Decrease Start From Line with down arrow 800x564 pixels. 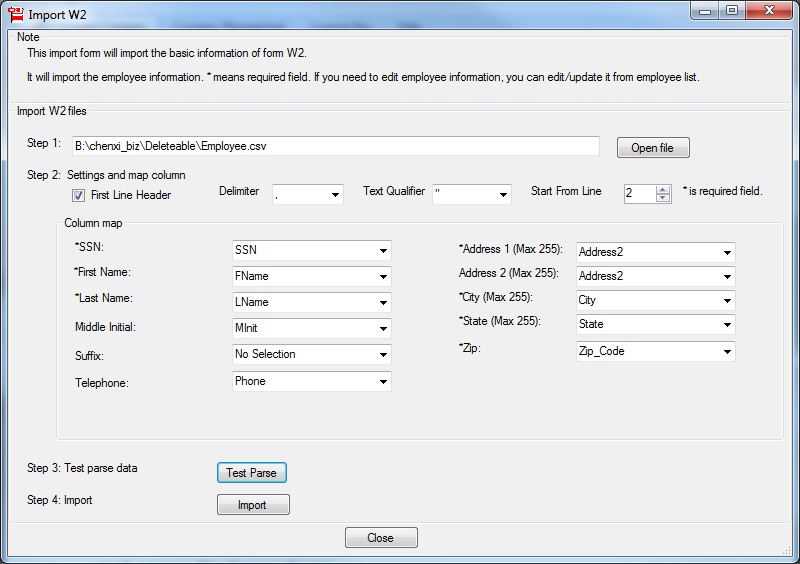[x=663, y=198]
